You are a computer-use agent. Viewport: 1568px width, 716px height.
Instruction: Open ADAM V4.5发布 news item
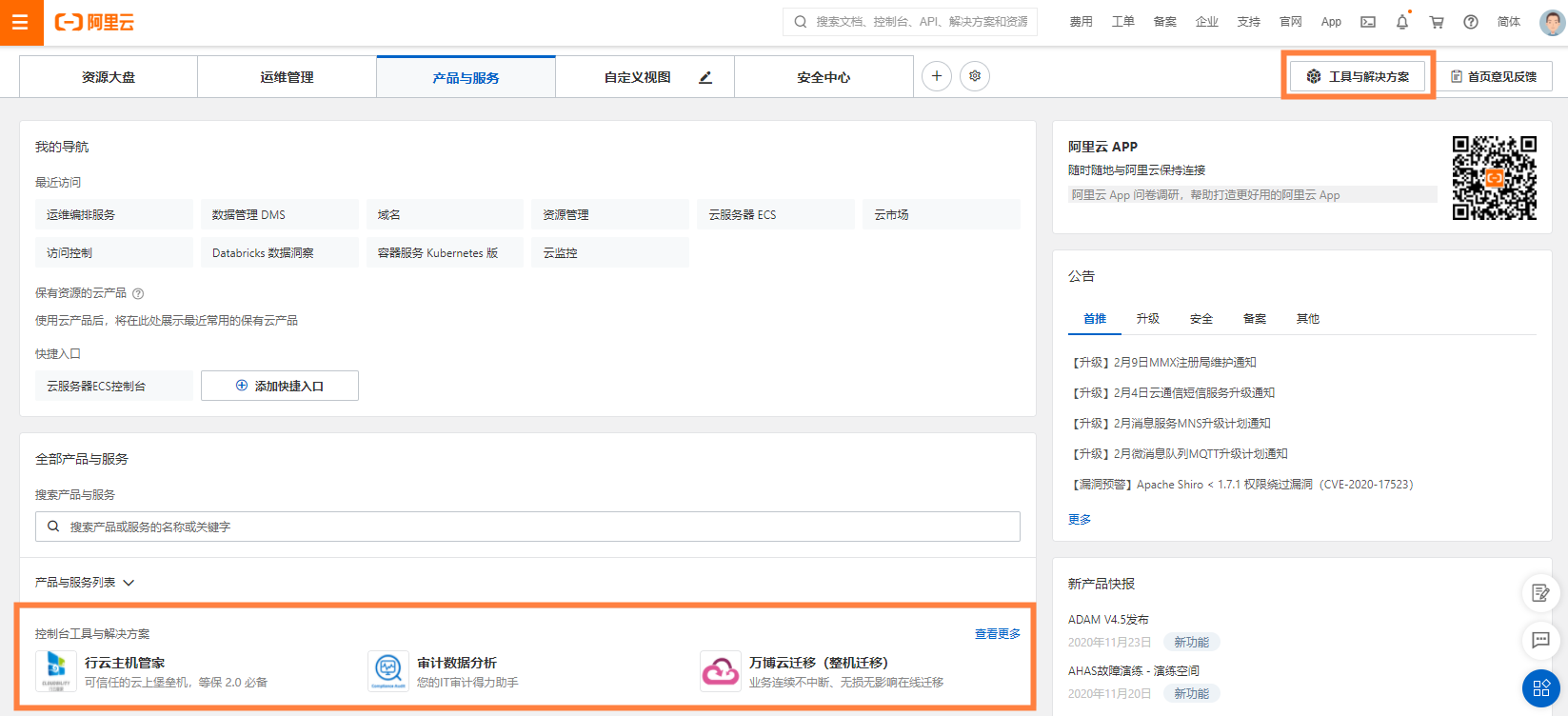[1108, 620]
